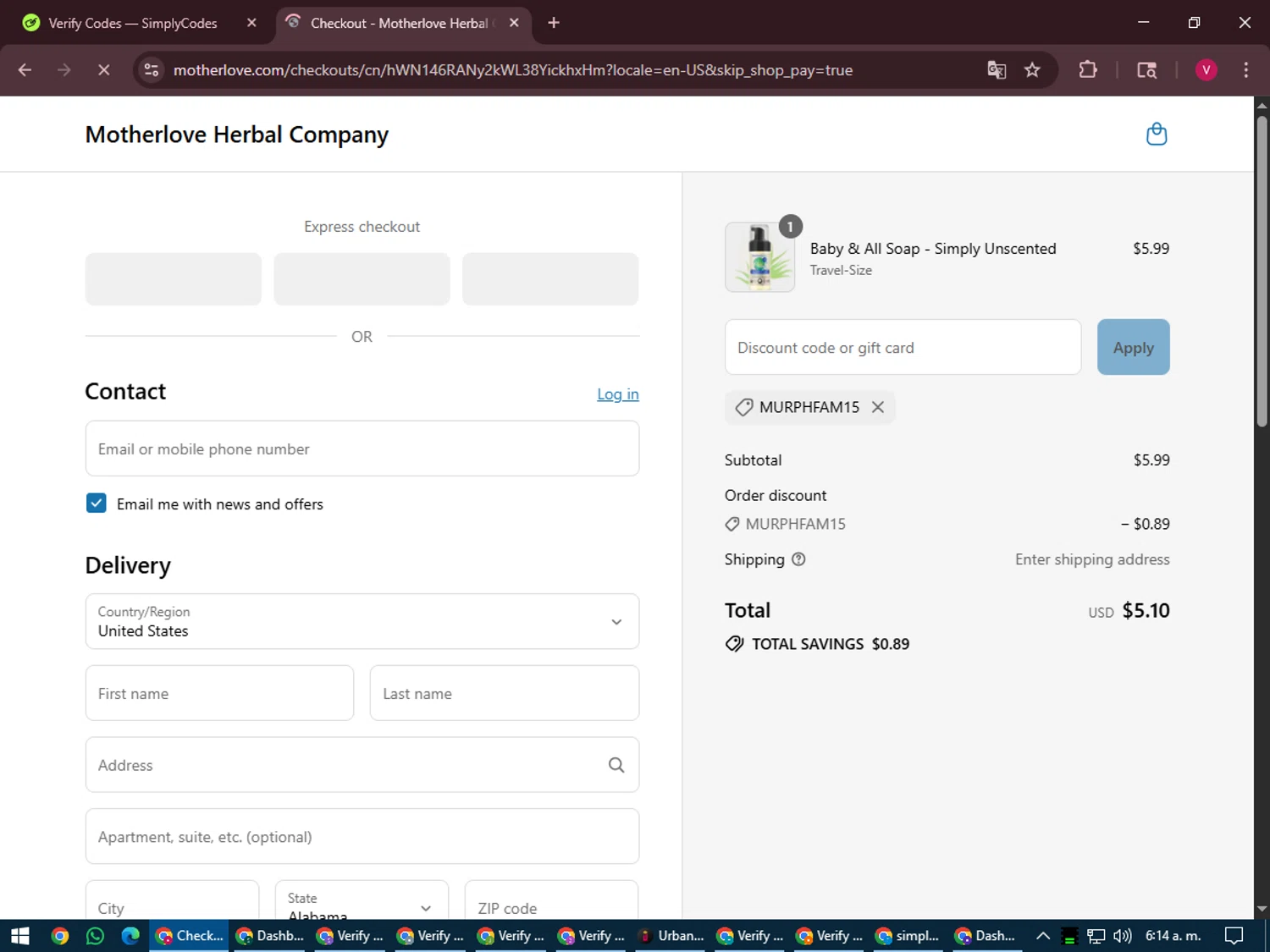The width and height of the screenshot is (1270, 952).
Task: Click the third express checkout button
Action: 550,278
